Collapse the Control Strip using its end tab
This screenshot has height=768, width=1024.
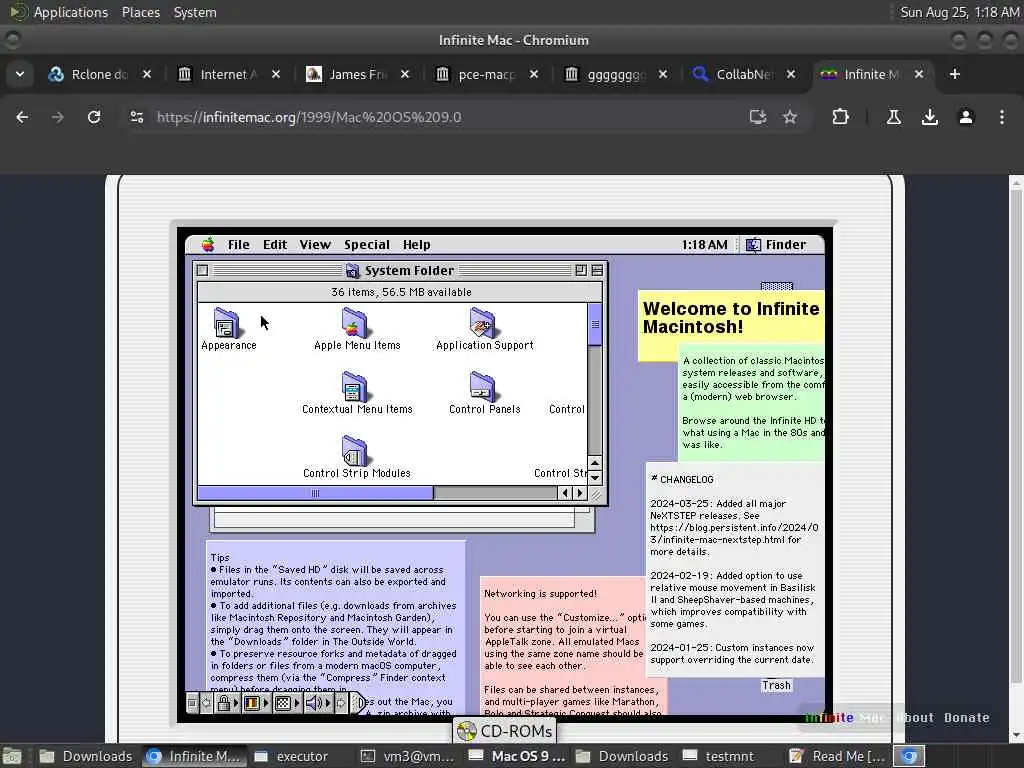359,703
